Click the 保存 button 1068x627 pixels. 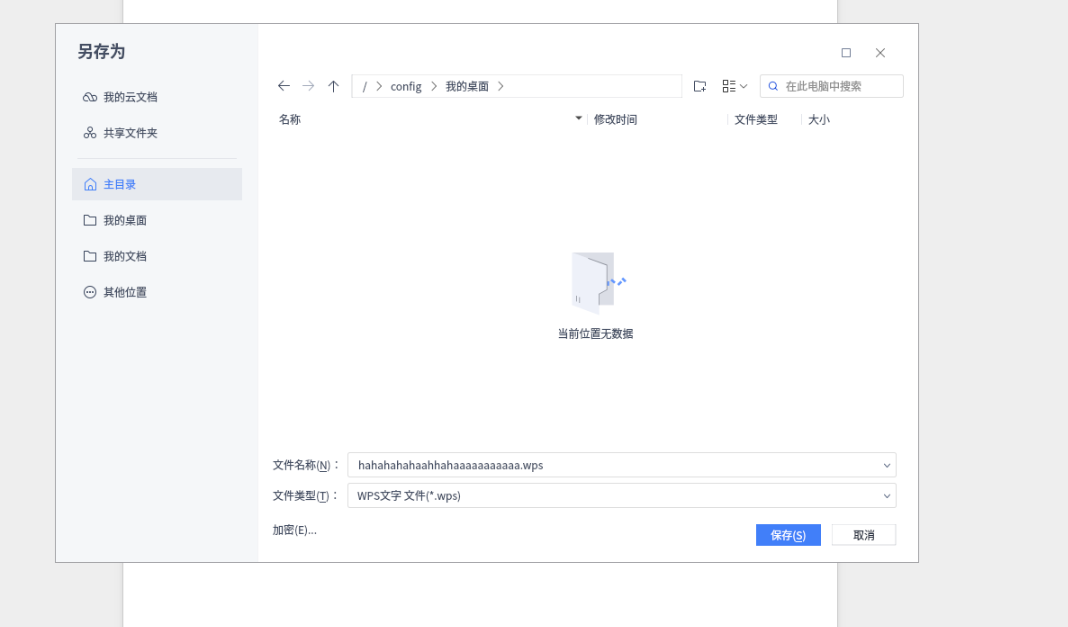click(788, 535)
